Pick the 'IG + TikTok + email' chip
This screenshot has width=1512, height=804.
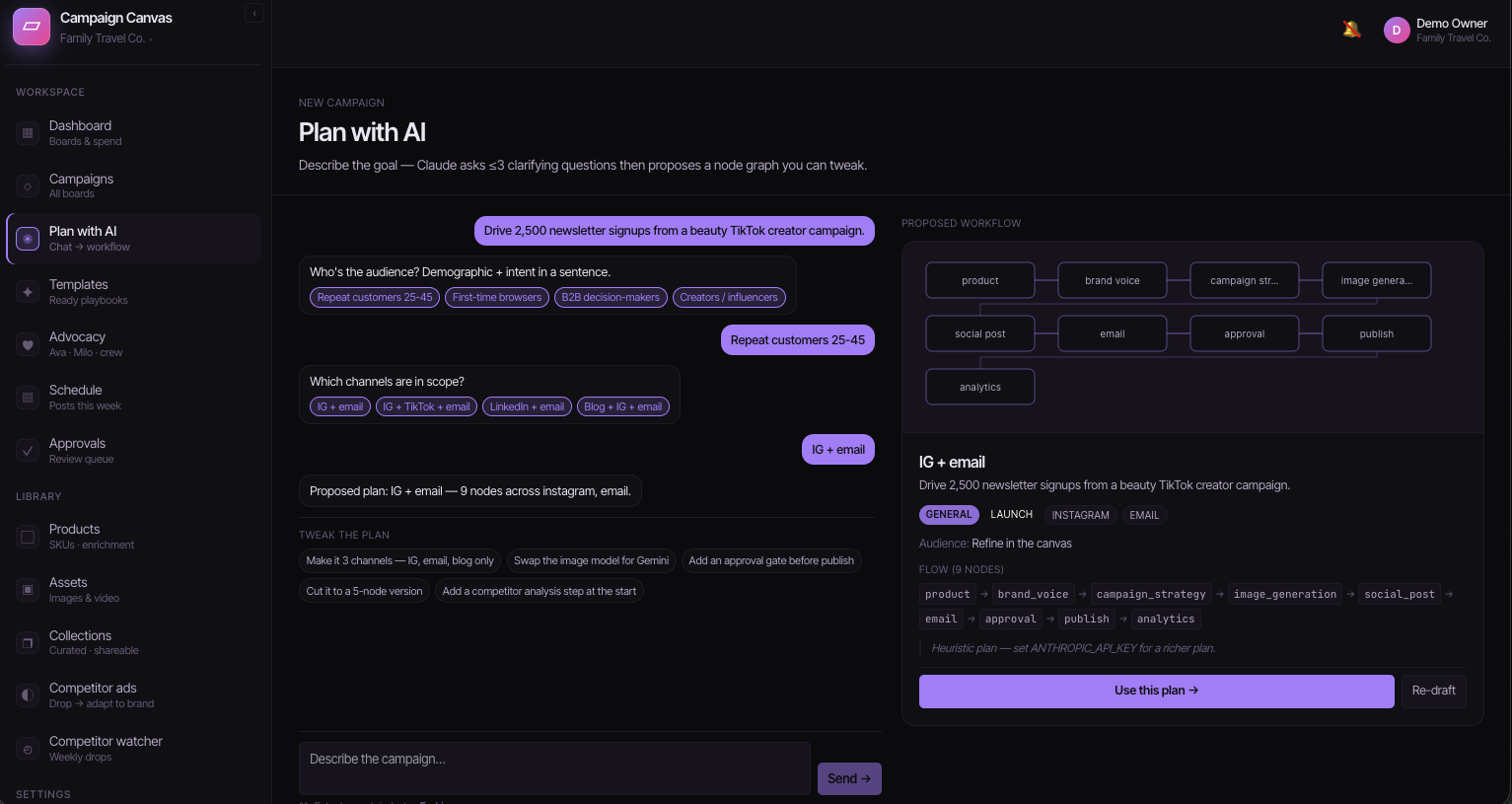[427, 406]
